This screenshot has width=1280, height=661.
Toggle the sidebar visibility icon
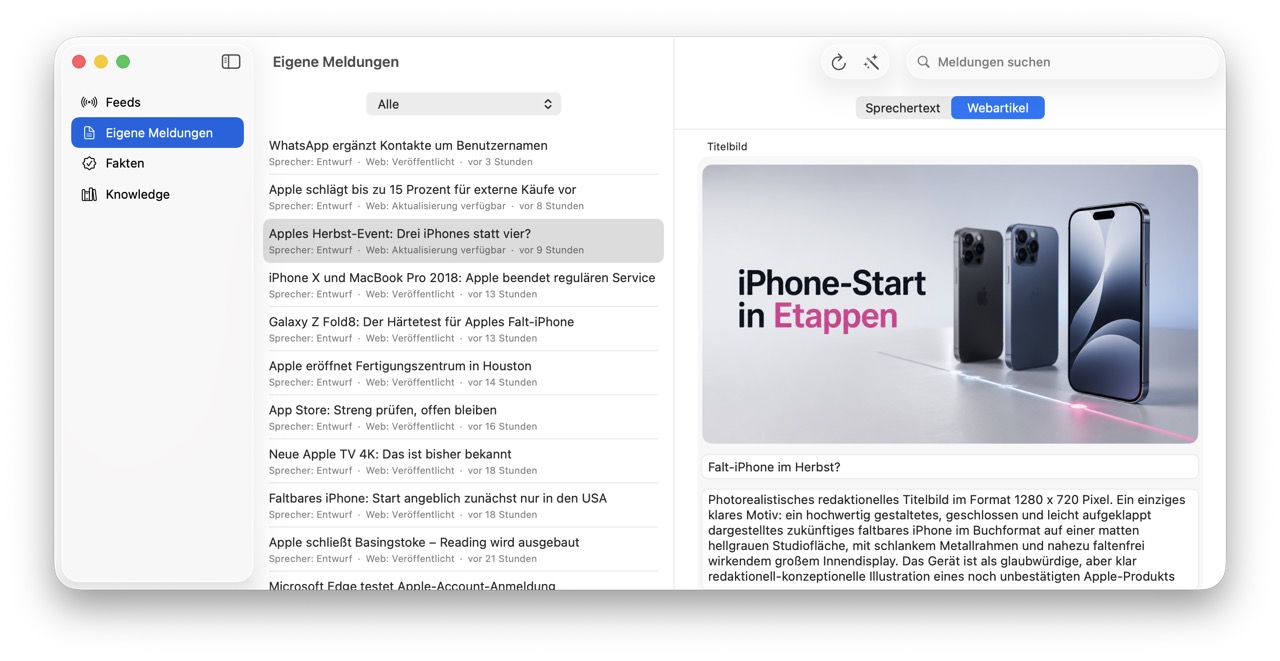(x=231, y=62)
